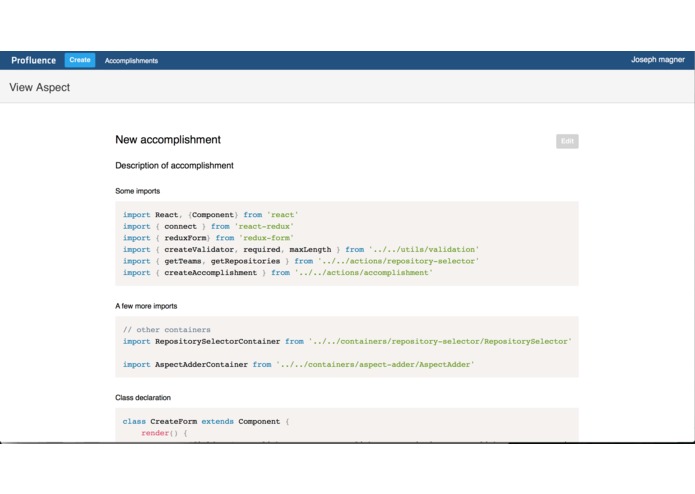Click the RepositorySelectorContainer import line
Screen dimensions: 695x494
[x=347, y=342]
